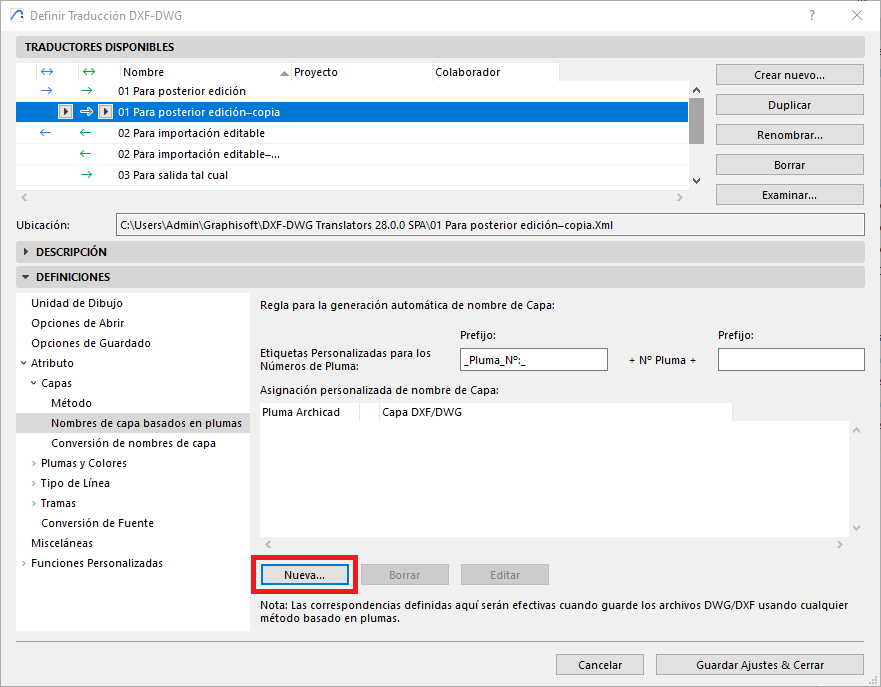Screen dimensions: 881x687
Task: Select Conversión de nombres de capa
Action: [x=133, y=443]
